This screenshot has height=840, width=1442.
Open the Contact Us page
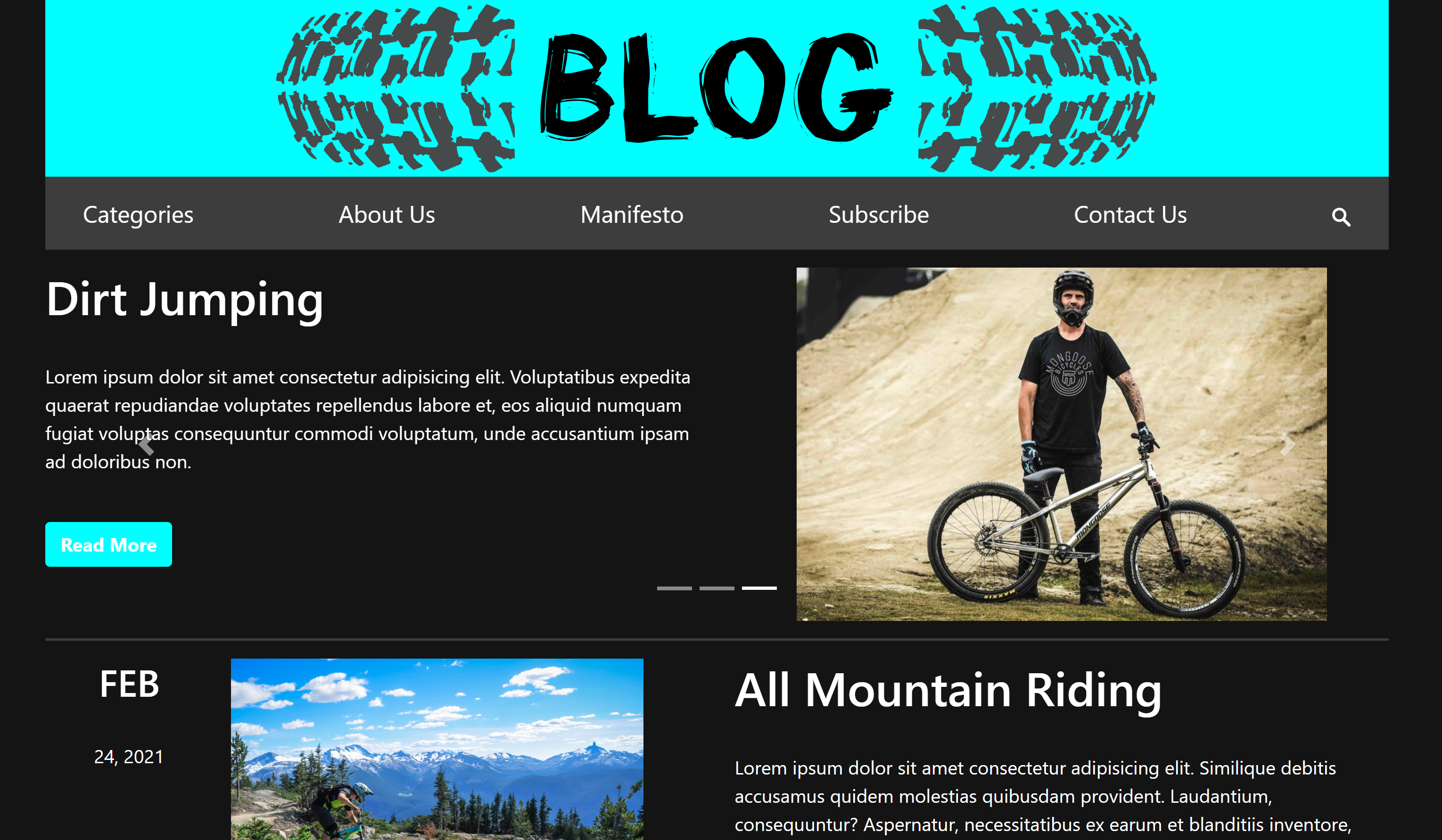tap(1130, 215)
